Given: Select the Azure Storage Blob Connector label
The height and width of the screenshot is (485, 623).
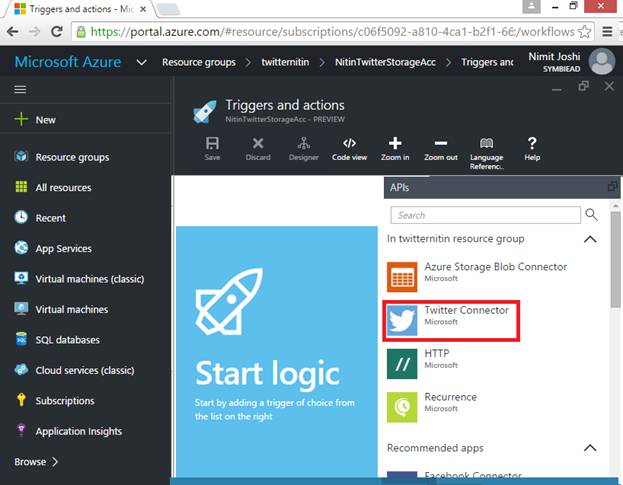Looking at the screenshot, I should tap(495, 267).
